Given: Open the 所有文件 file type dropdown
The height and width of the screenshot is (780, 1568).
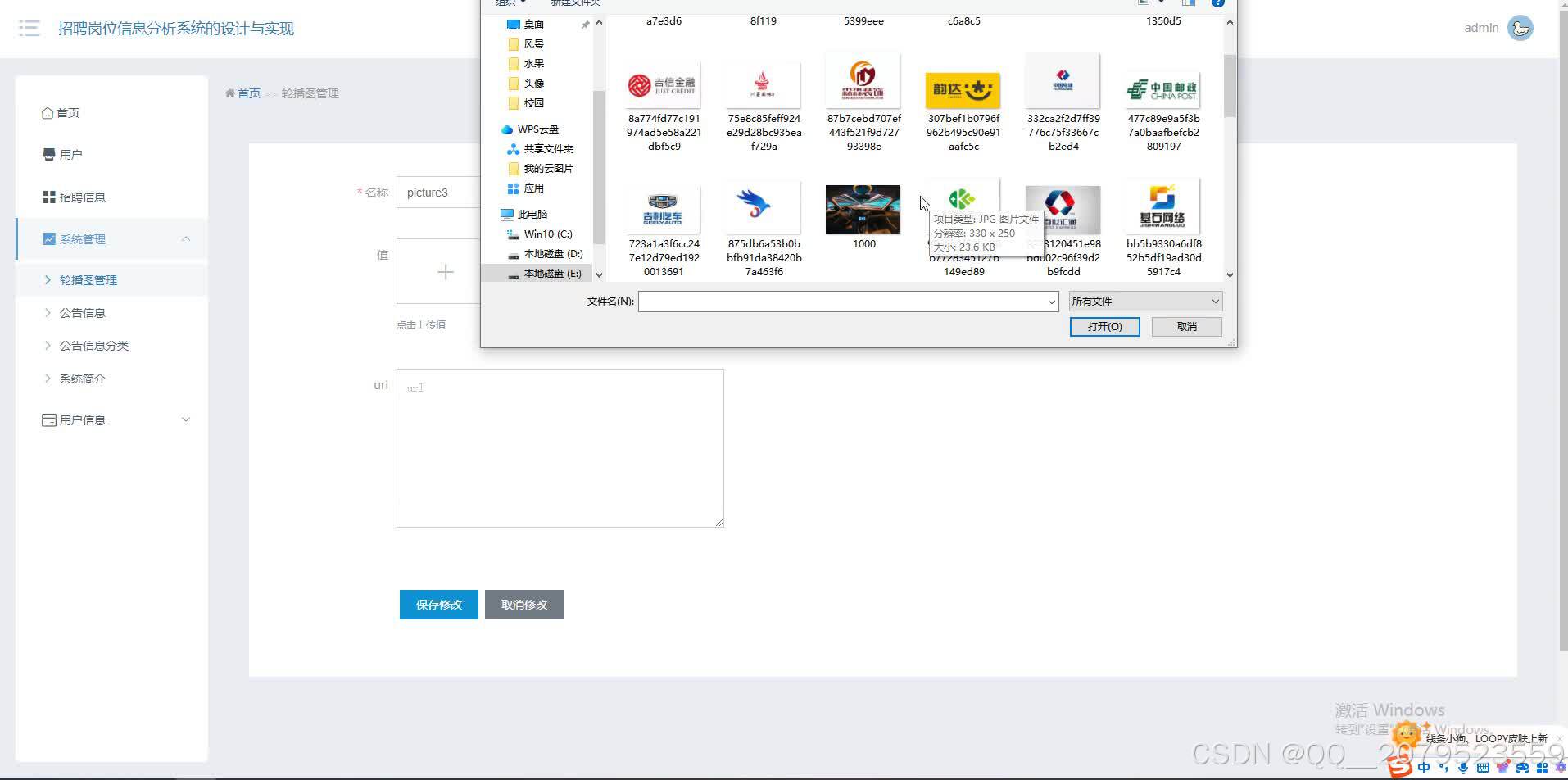Looking at the screenshot, I should pos(1145,302).
